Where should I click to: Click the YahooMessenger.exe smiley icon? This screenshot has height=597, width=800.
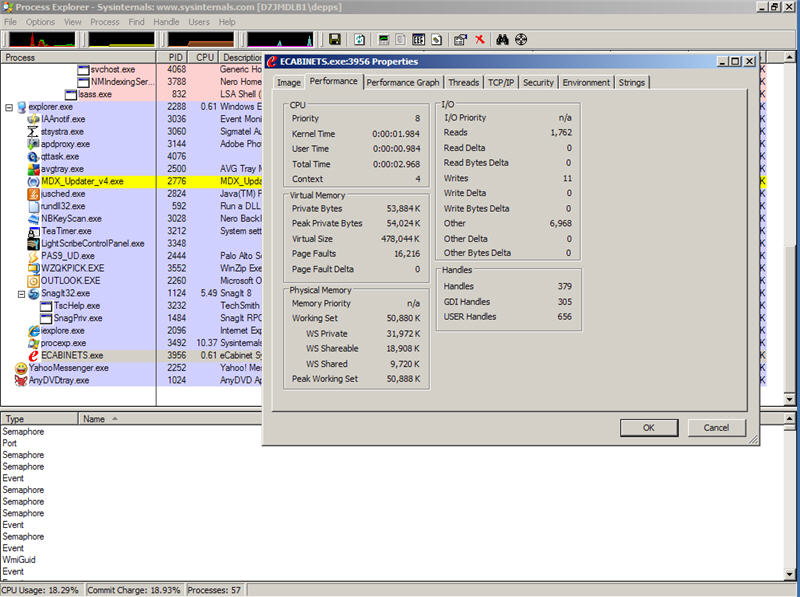21,368
